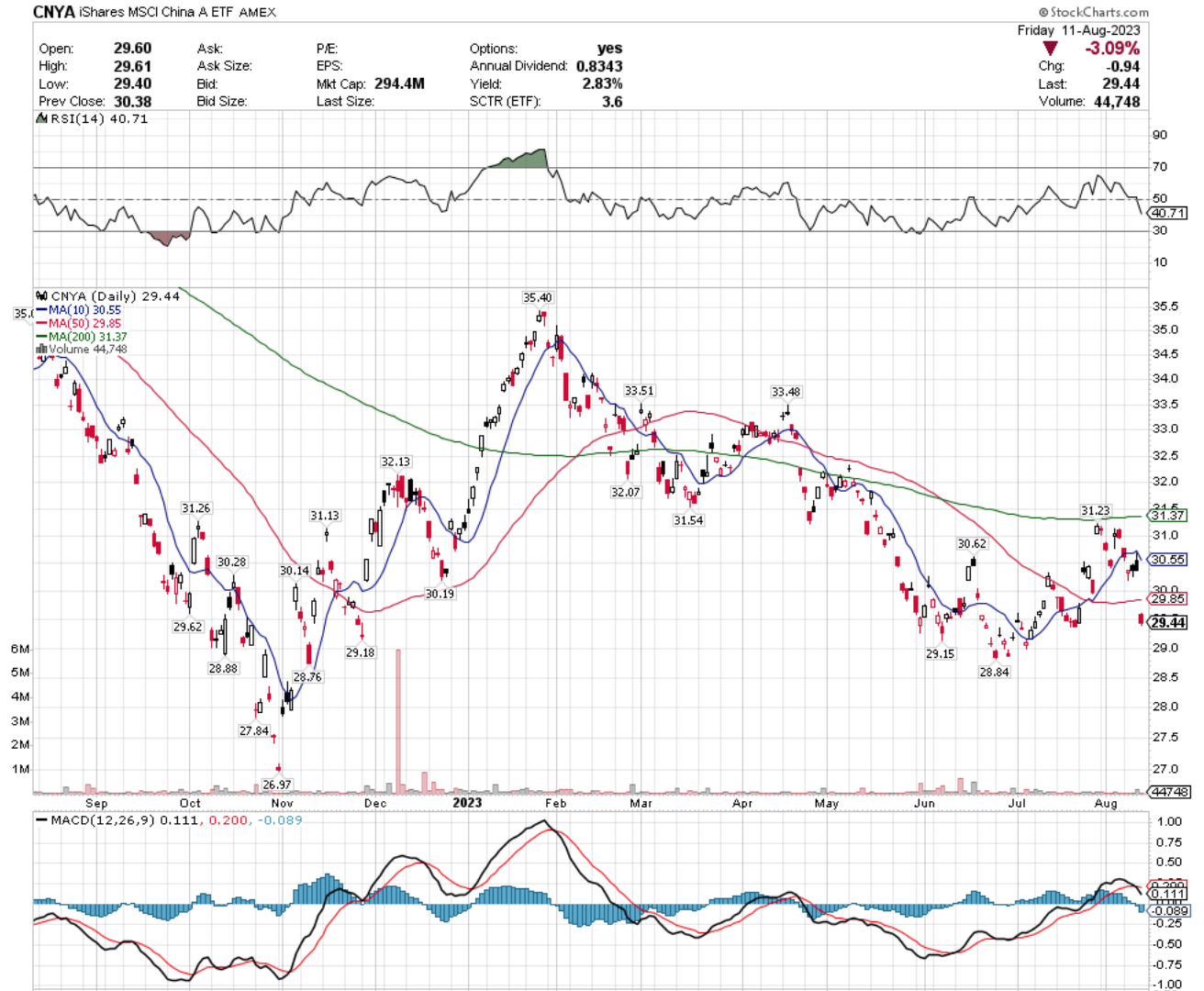Click the large December volume spike bar
The height and width of the screenshot is (991, 1204).
(398, 720)
